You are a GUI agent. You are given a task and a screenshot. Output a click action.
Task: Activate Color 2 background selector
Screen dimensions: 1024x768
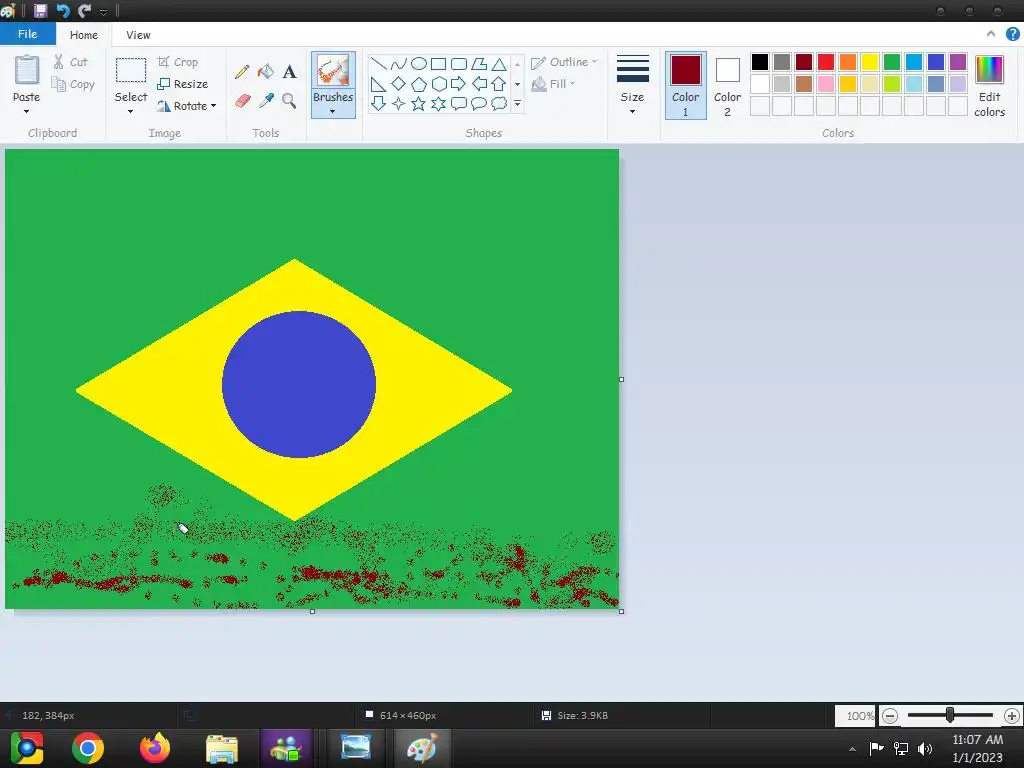point(728,86)
